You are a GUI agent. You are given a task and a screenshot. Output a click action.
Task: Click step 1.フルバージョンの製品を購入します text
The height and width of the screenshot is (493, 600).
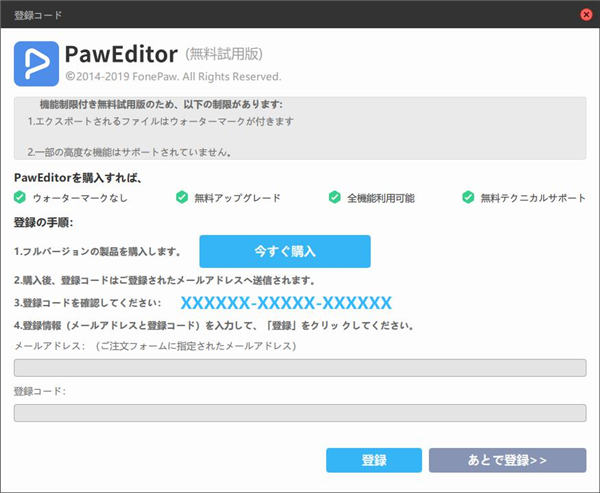pos(98,251)
